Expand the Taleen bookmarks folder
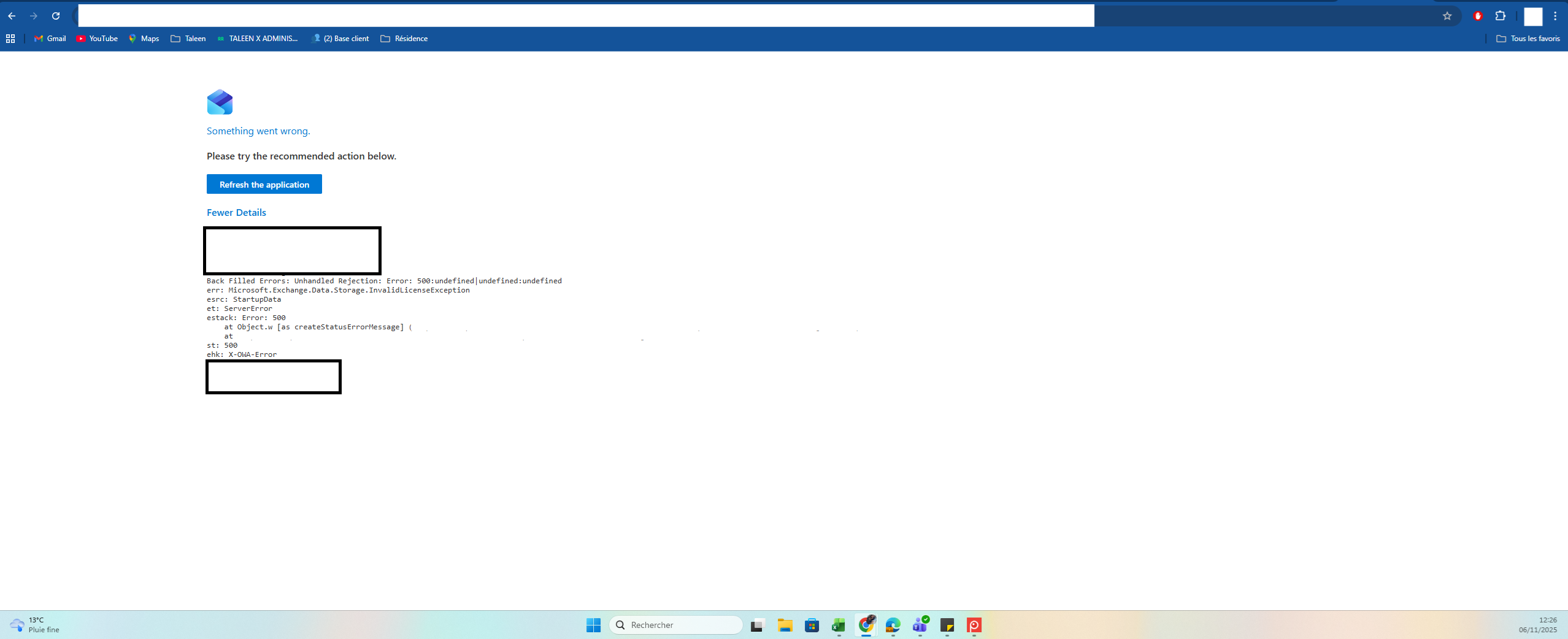This screenshot has height=639, width=1568. point(188,39)
